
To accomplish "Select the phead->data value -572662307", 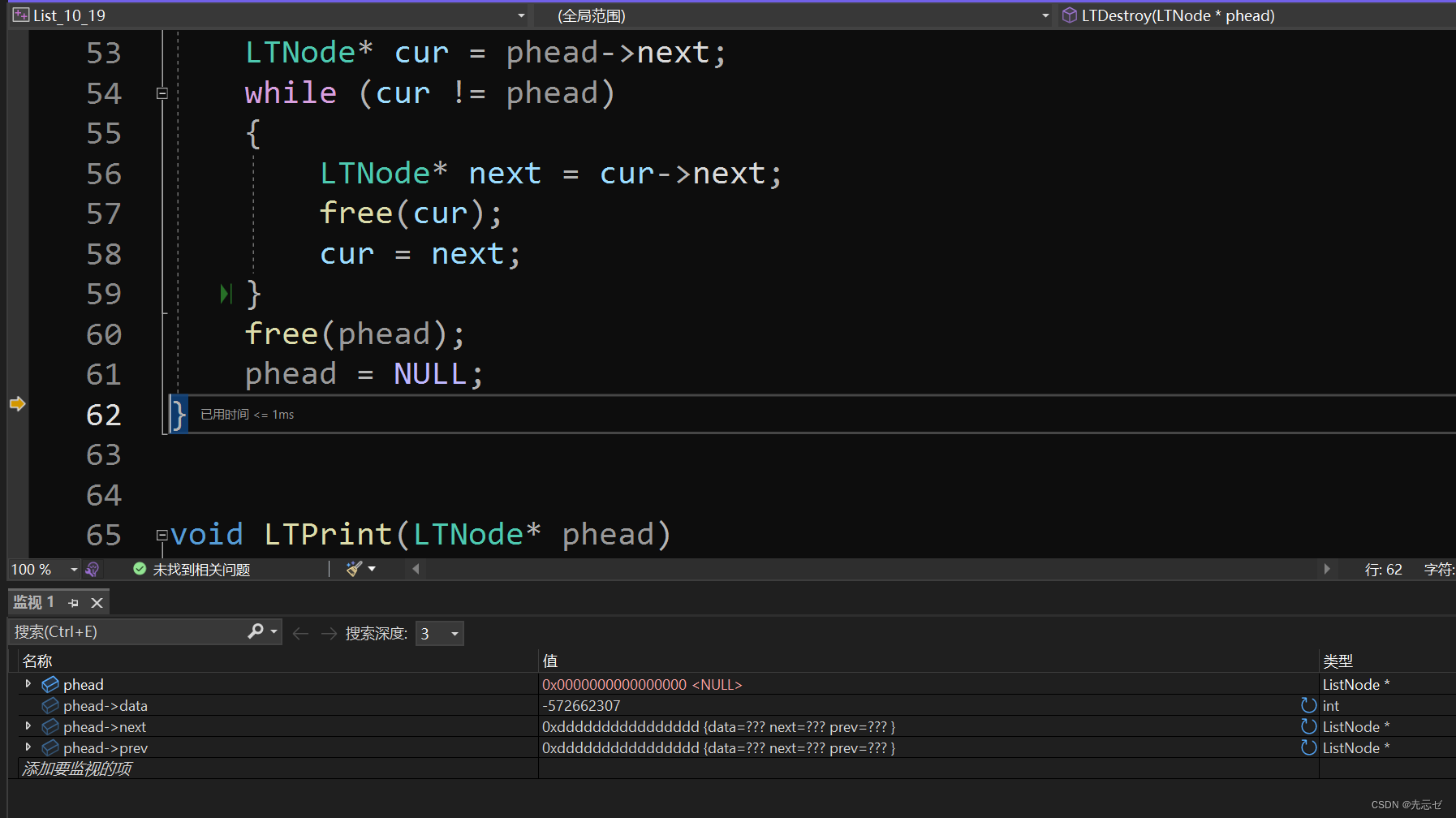I will point(581,705).
